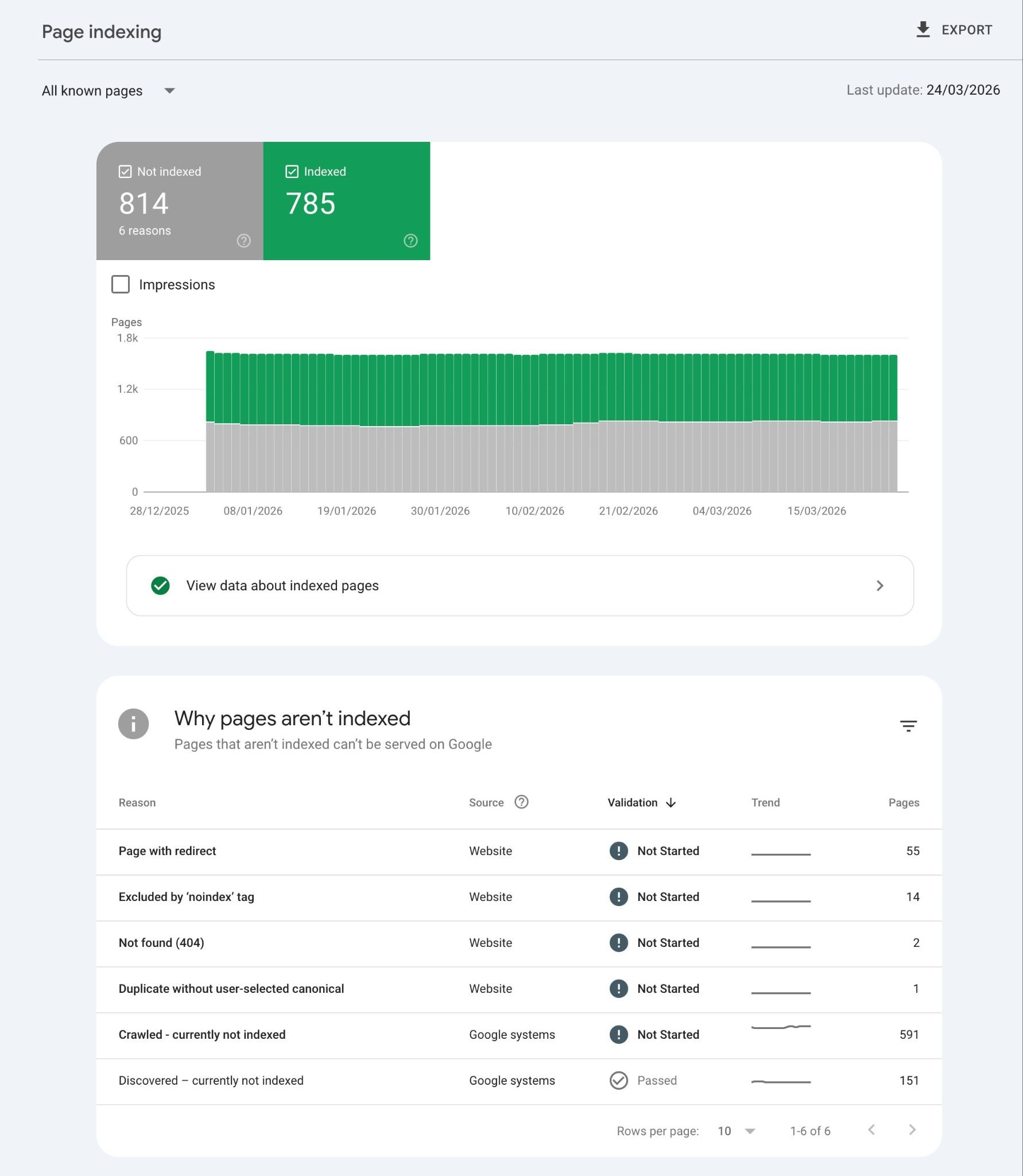Open Crawled - currently not indexed row

201,1035
